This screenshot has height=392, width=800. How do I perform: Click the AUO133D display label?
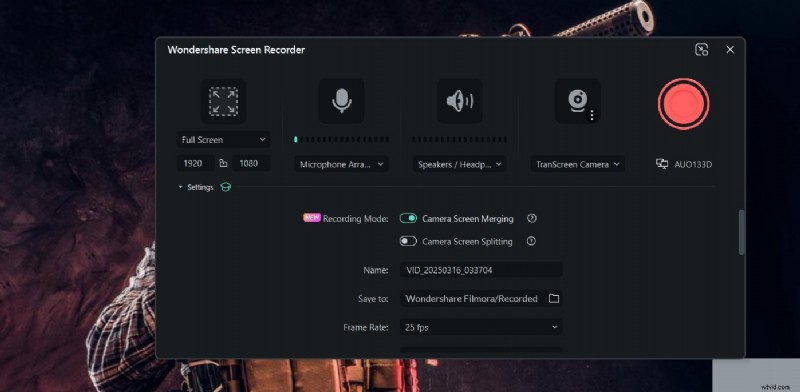[x=693, y=164]
